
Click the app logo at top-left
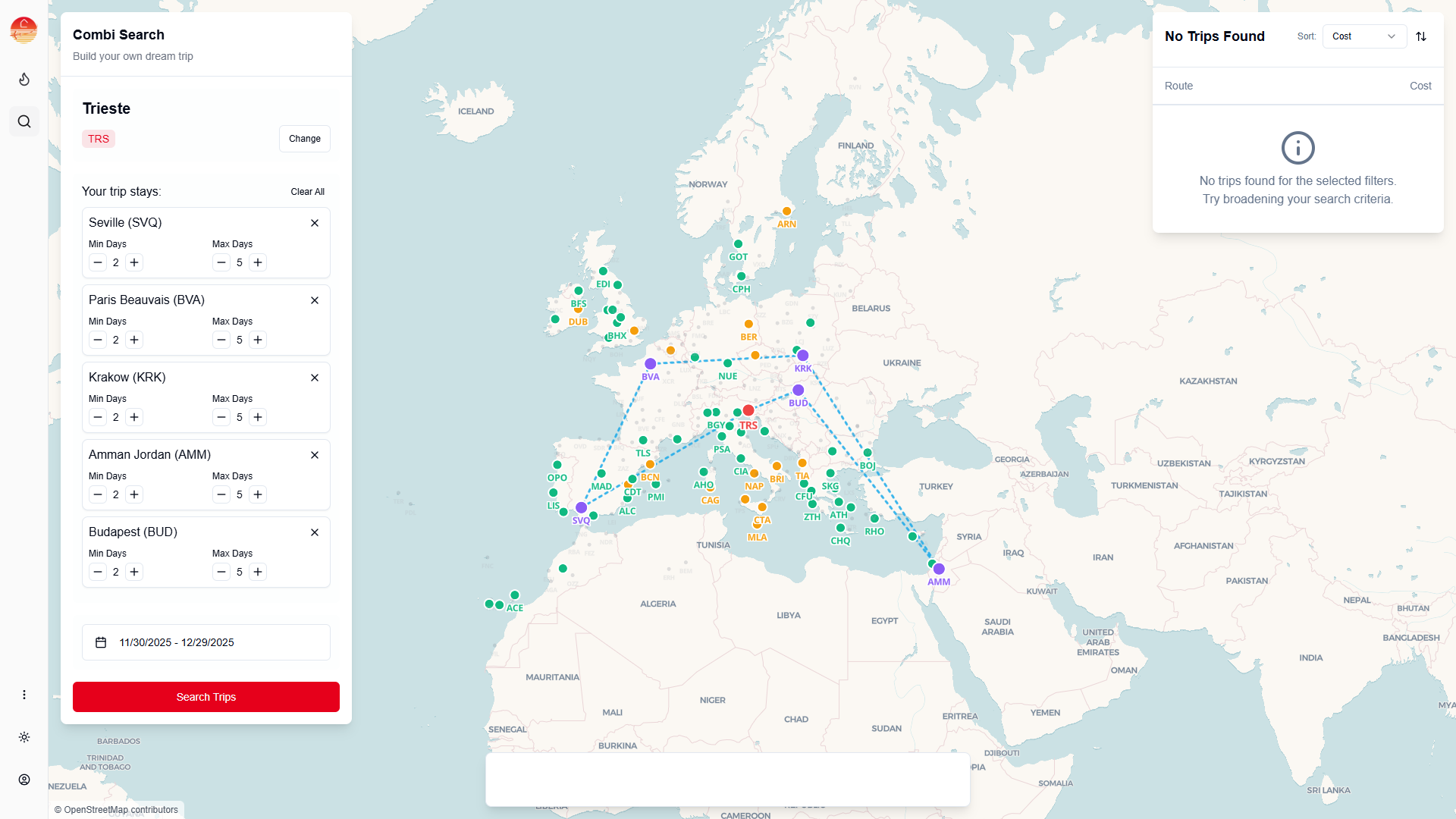24,30
